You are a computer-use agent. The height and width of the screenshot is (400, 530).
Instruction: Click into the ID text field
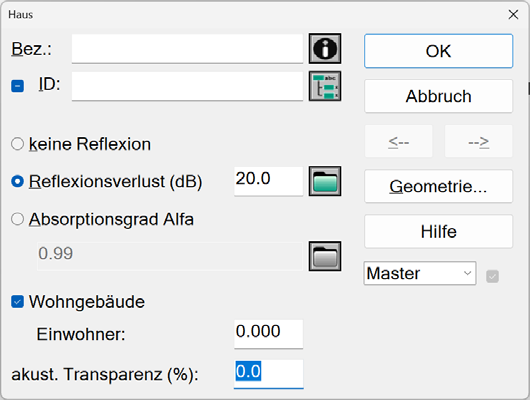pyautogui.click(x=187, y=86)
